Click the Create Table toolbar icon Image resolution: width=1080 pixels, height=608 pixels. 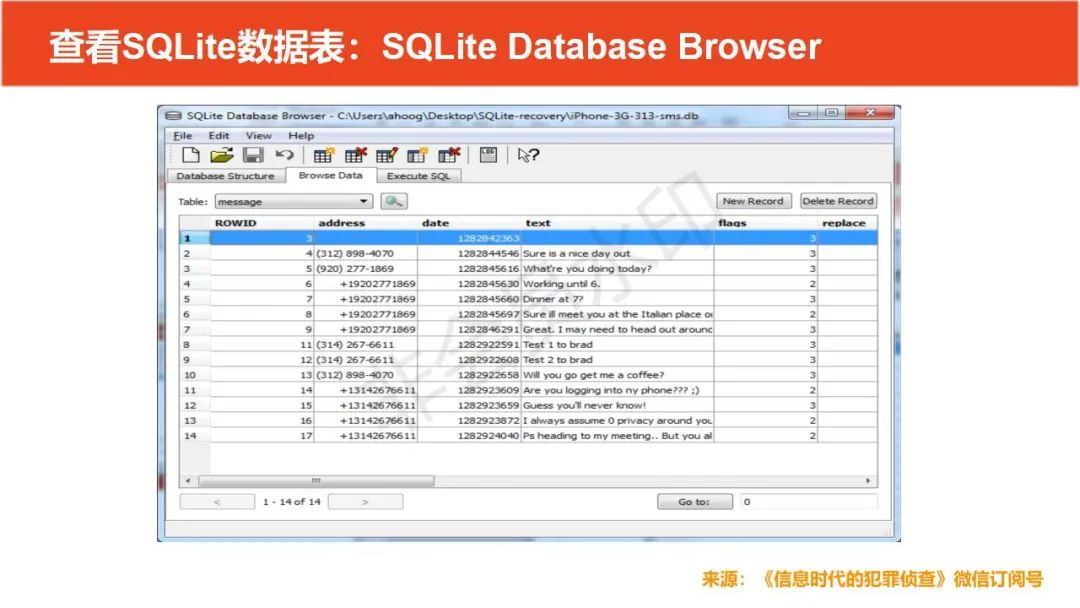(324, 156)
